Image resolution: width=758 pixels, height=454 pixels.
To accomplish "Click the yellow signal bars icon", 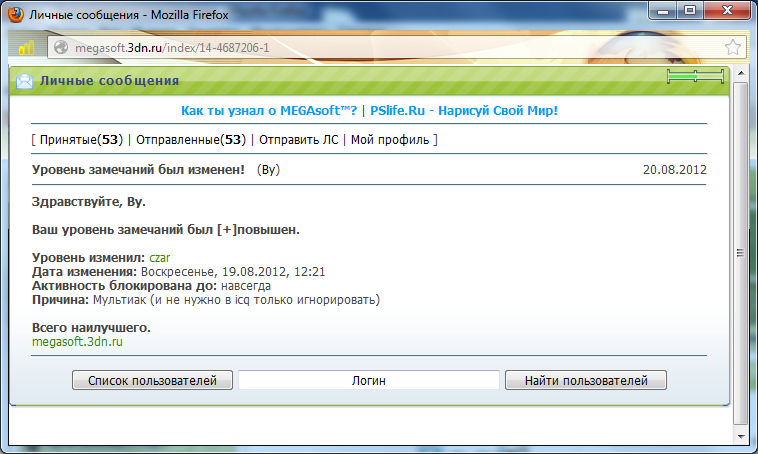I will [x=26, y=47].
